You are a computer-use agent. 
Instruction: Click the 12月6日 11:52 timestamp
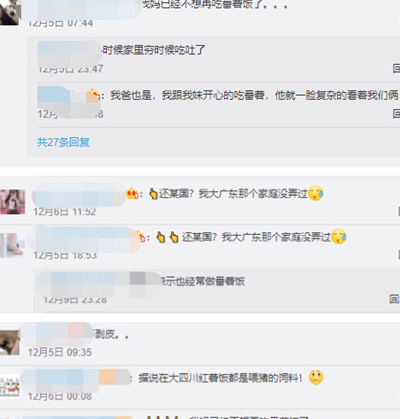pyautogui.click(x=65, y=211)
